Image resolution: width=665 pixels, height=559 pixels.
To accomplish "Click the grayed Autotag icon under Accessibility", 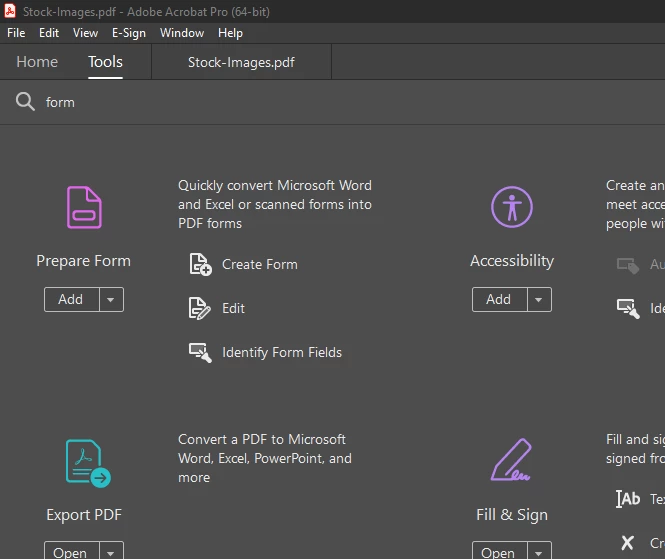I will click(628, 266).
